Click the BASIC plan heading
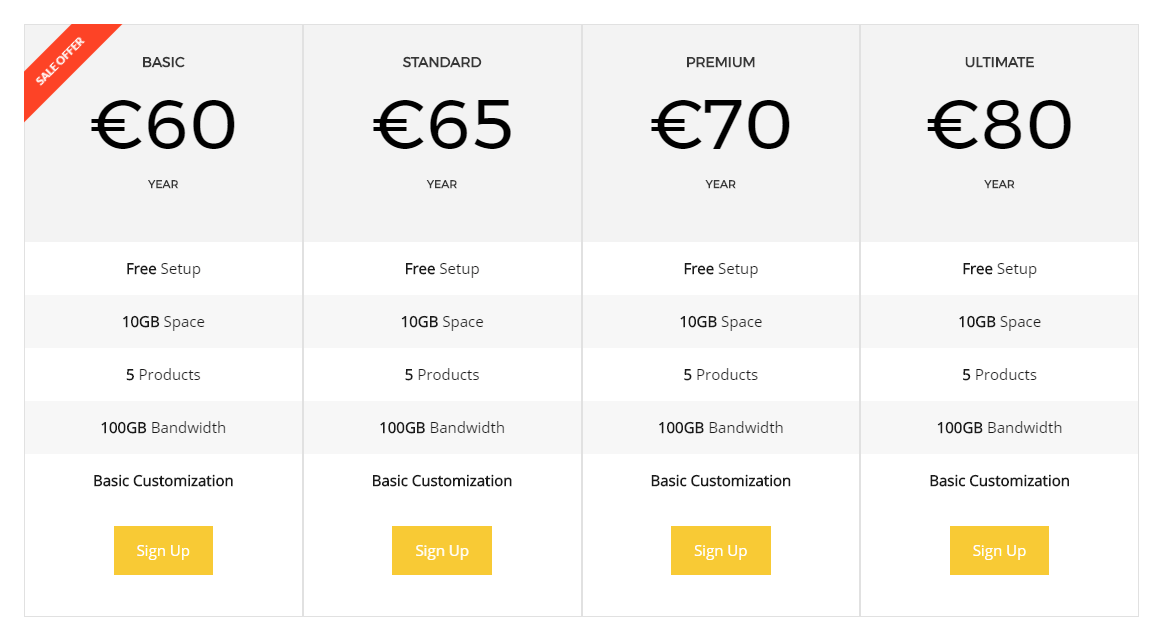Viewport: 1160px width, 641px height. click(x=163, y=62)
